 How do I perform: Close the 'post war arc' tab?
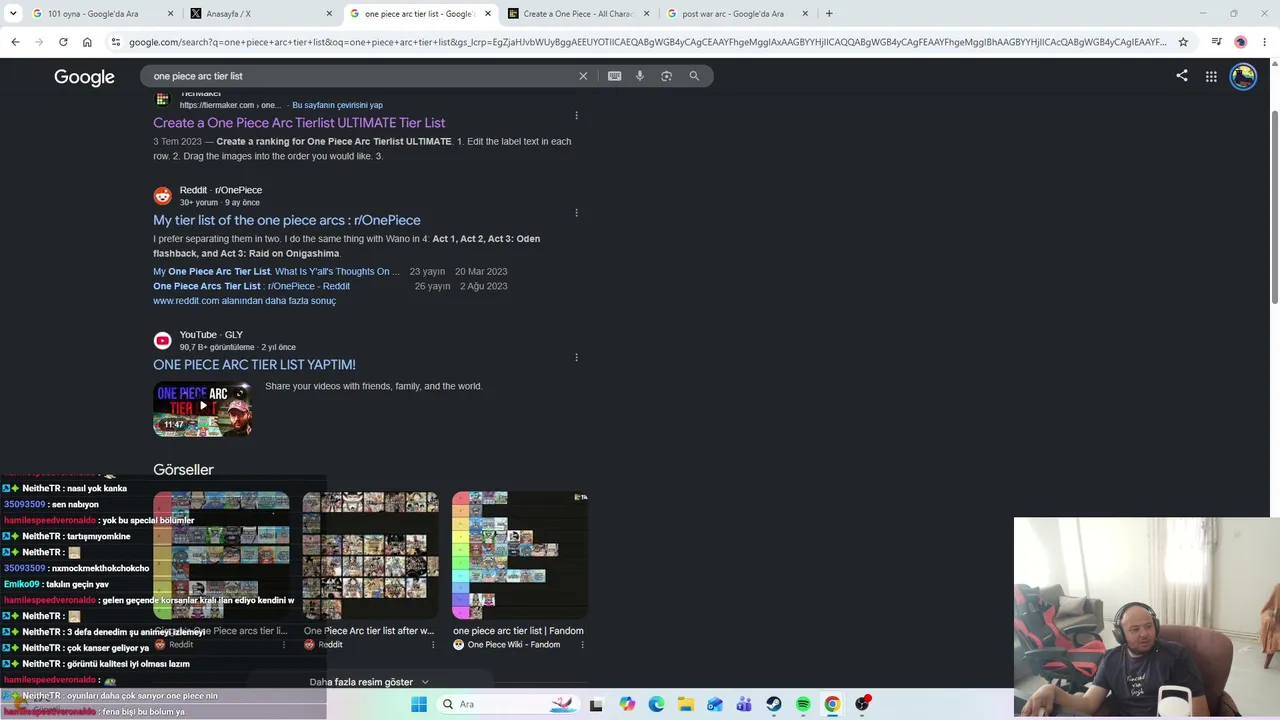coord(805,14)
